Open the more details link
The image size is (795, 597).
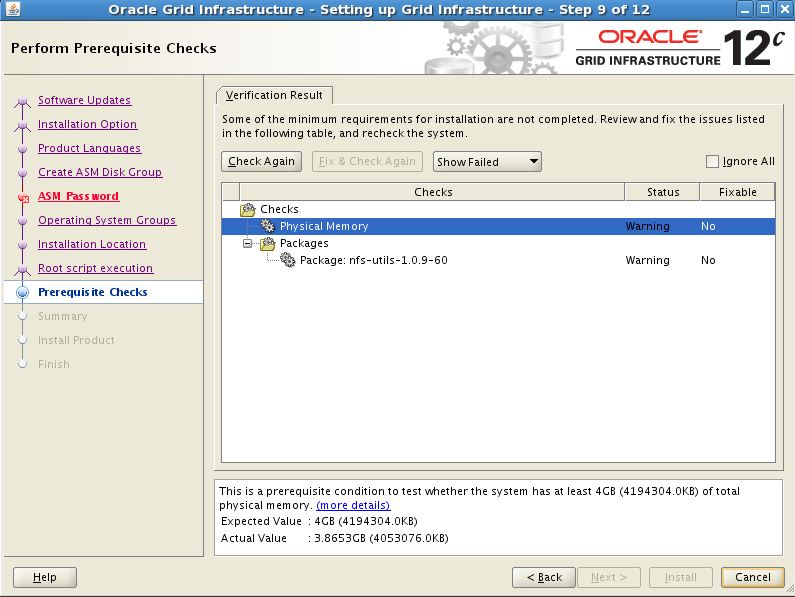point(353,505)
